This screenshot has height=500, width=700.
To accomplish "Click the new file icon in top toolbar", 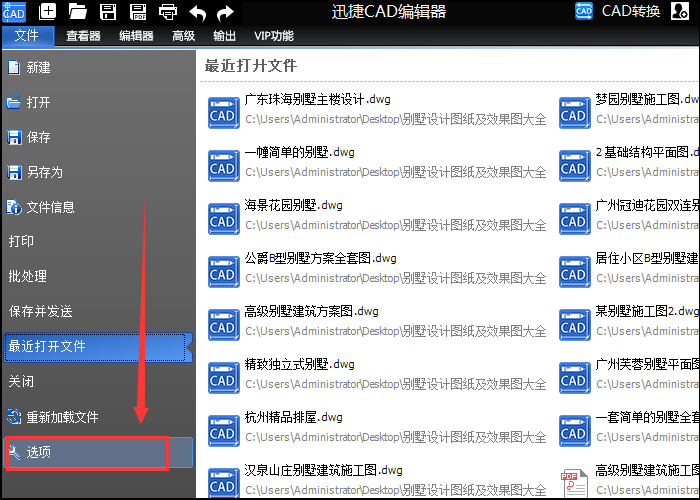I will point(47,12).
